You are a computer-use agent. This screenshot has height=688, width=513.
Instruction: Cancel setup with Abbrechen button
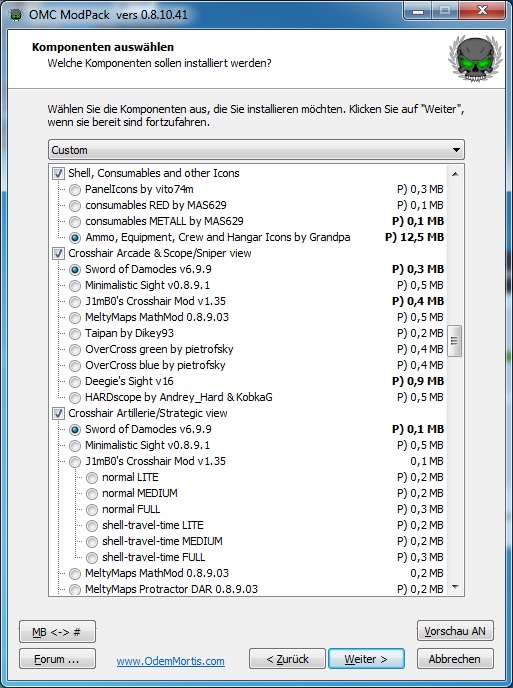click(455, 659)
